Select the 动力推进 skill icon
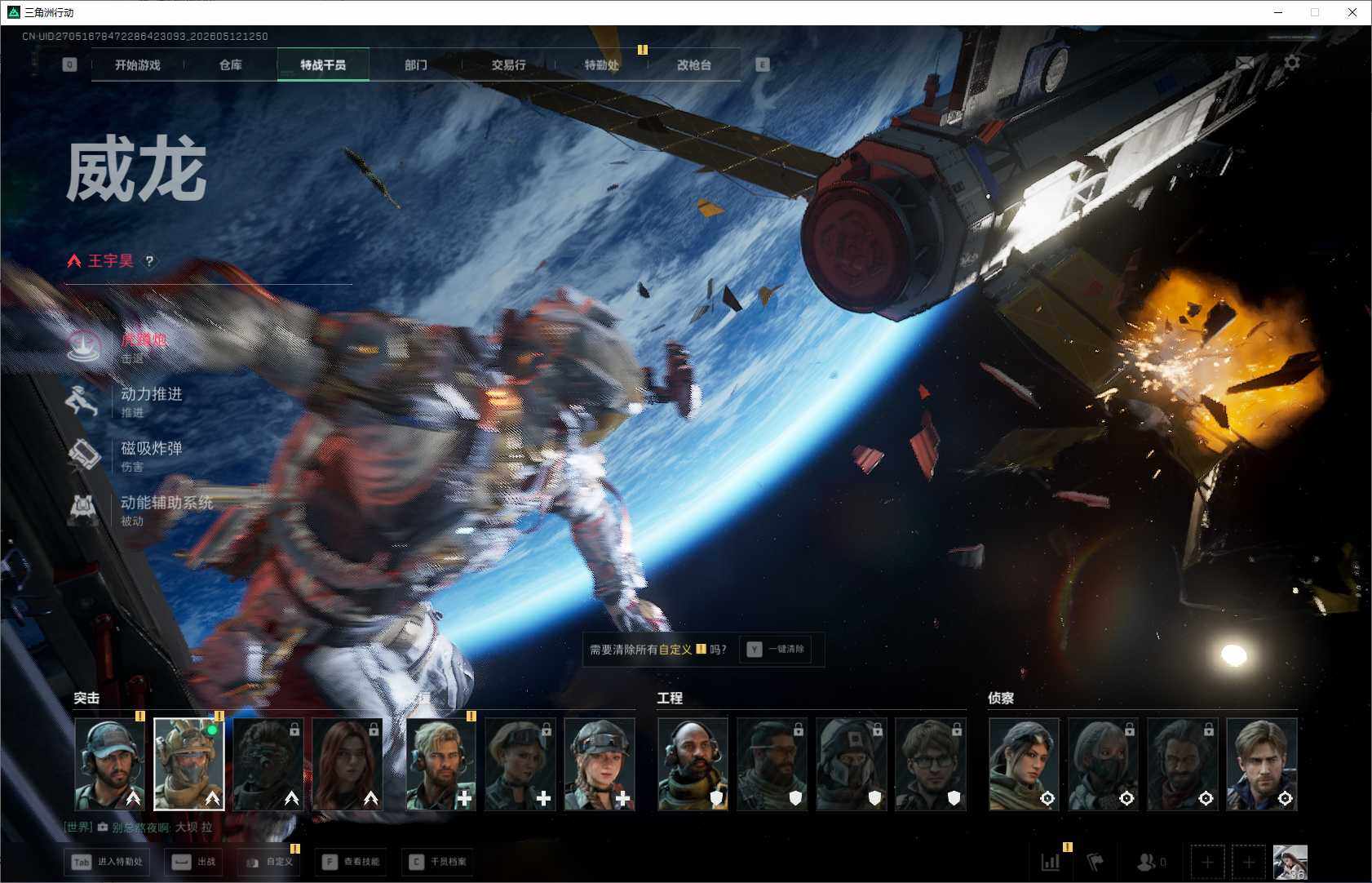Viewport: 1372px width, 883px height. point(83,401)
